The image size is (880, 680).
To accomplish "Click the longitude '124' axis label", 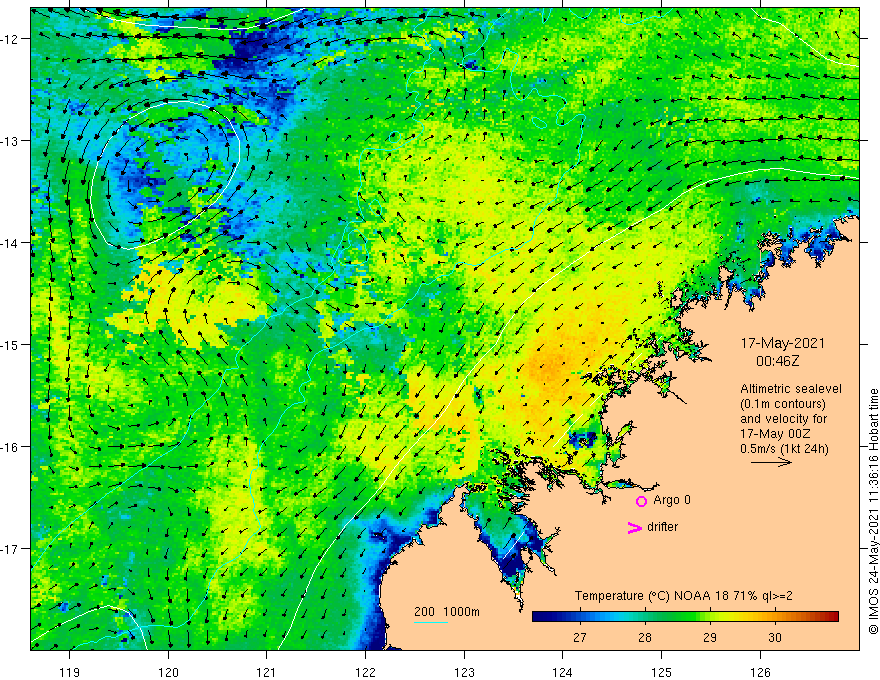I will pyautogui.click(x=563, y=672).
